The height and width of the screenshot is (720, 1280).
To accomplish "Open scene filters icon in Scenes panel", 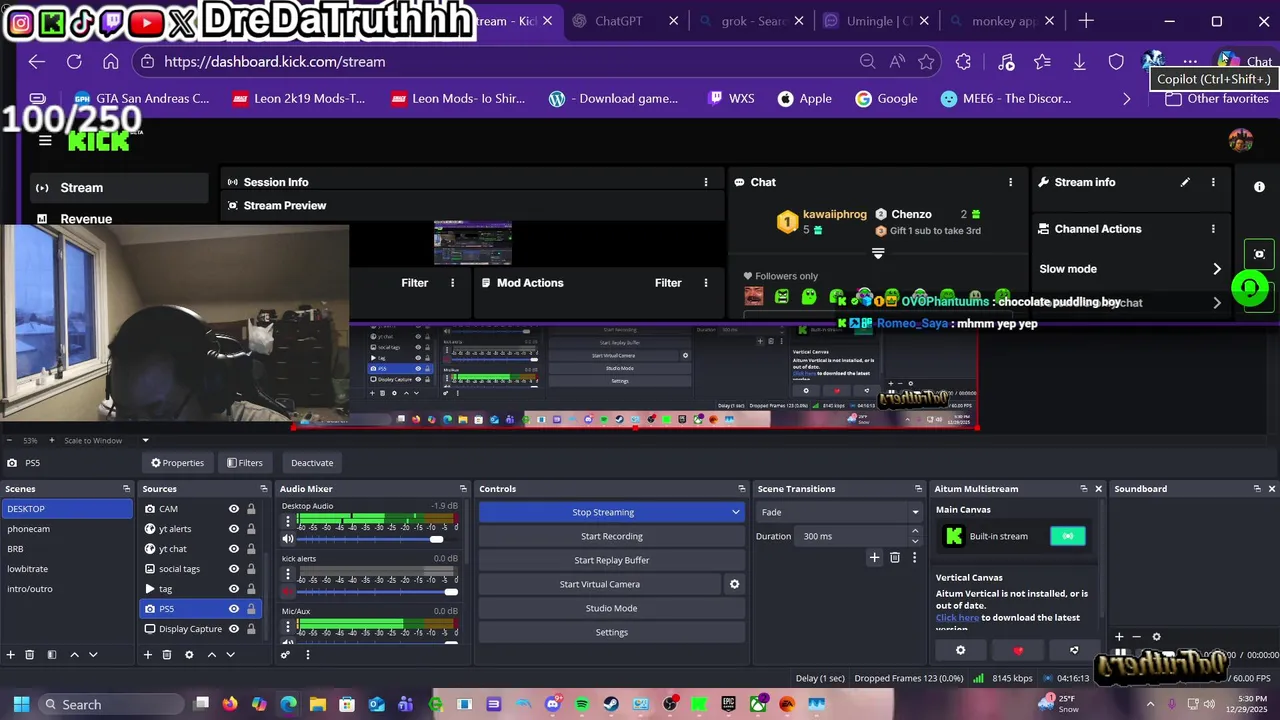I will point(51,655).
